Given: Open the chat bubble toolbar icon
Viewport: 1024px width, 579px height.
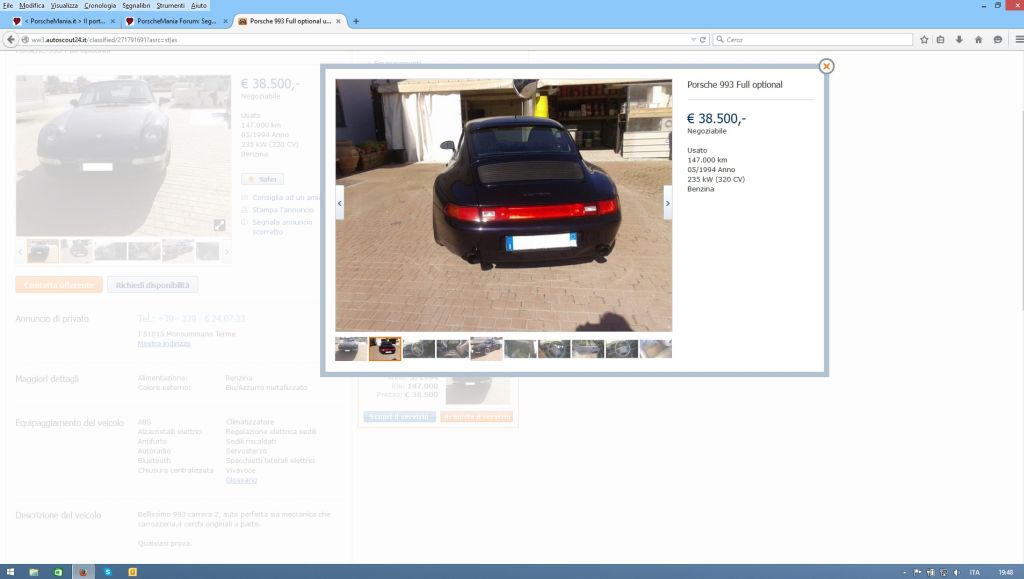Looking at the screenshot, I should click(998, 40).
